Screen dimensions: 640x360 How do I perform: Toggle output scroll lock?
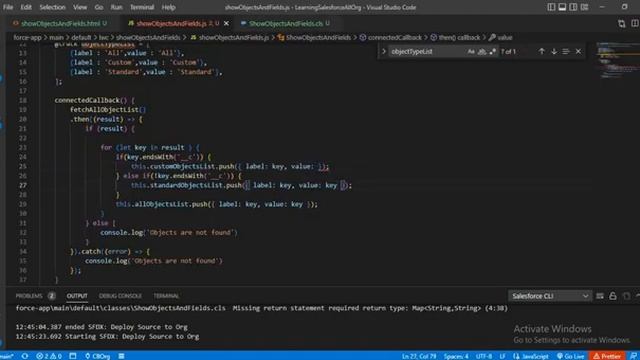tap(613, 296)
